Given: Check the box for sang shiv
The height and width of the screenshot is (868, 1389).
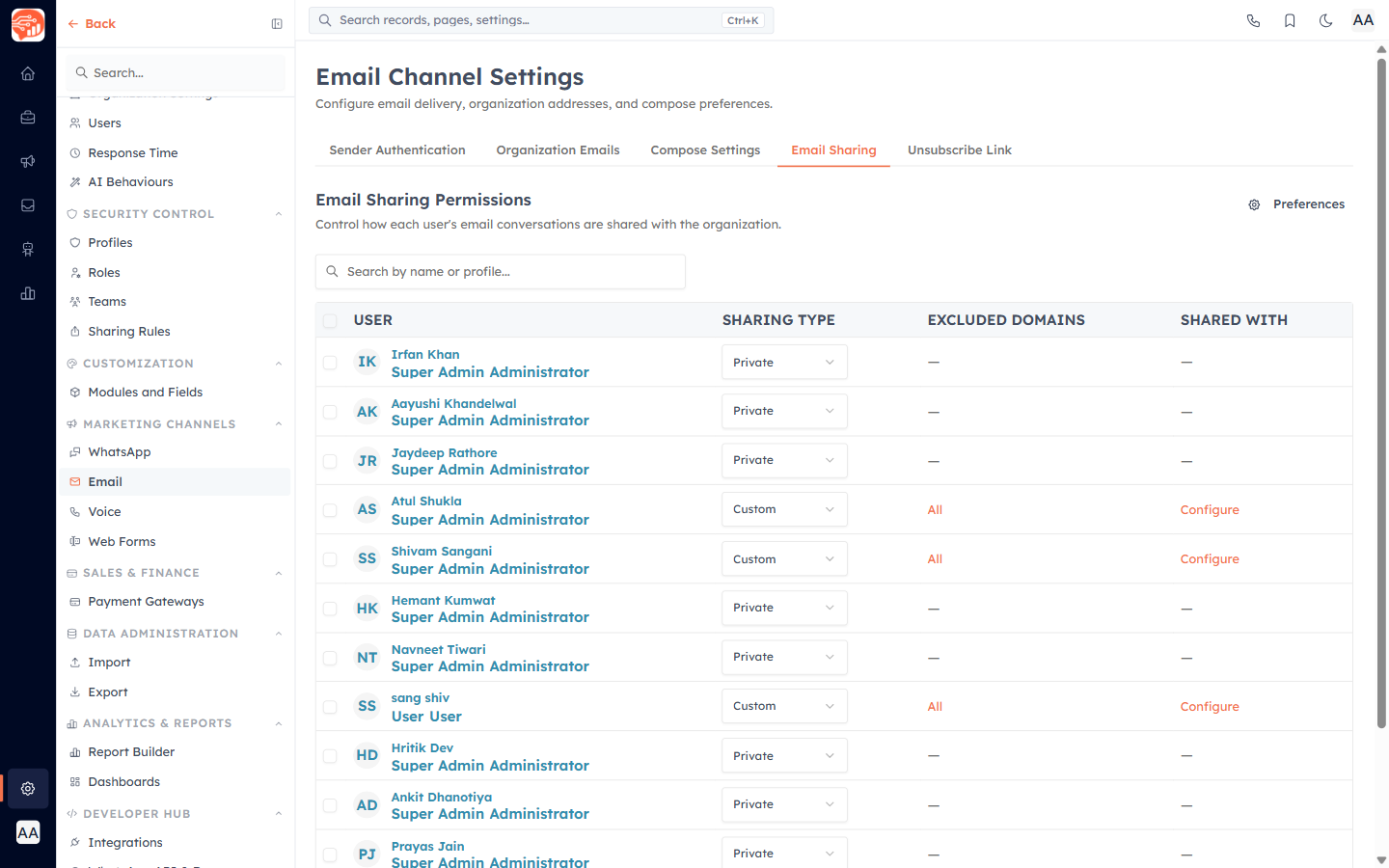Looking at the screenshot, I should (330, 707).
